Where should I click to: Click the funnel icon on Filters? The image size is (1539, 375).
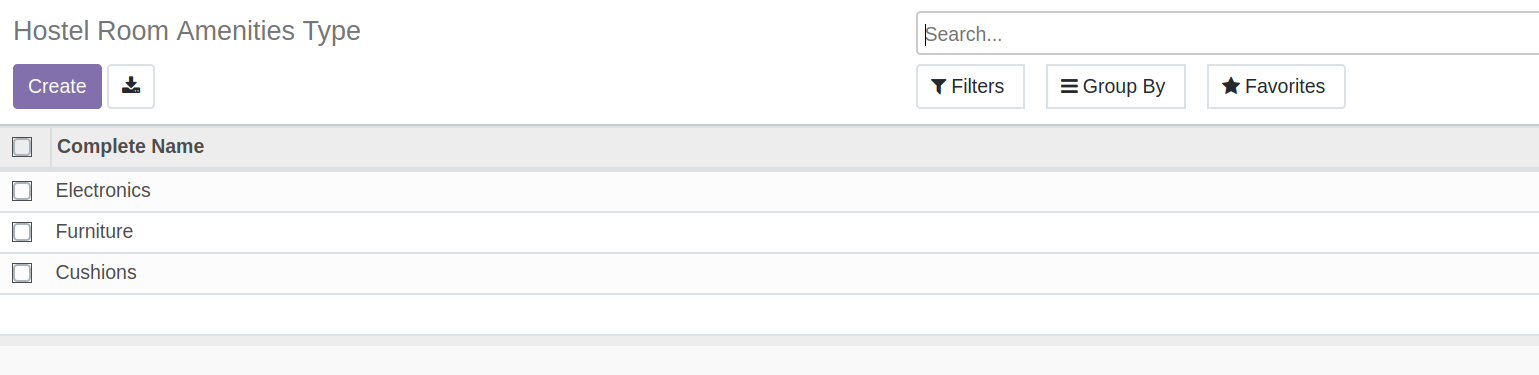pos(938,87)
